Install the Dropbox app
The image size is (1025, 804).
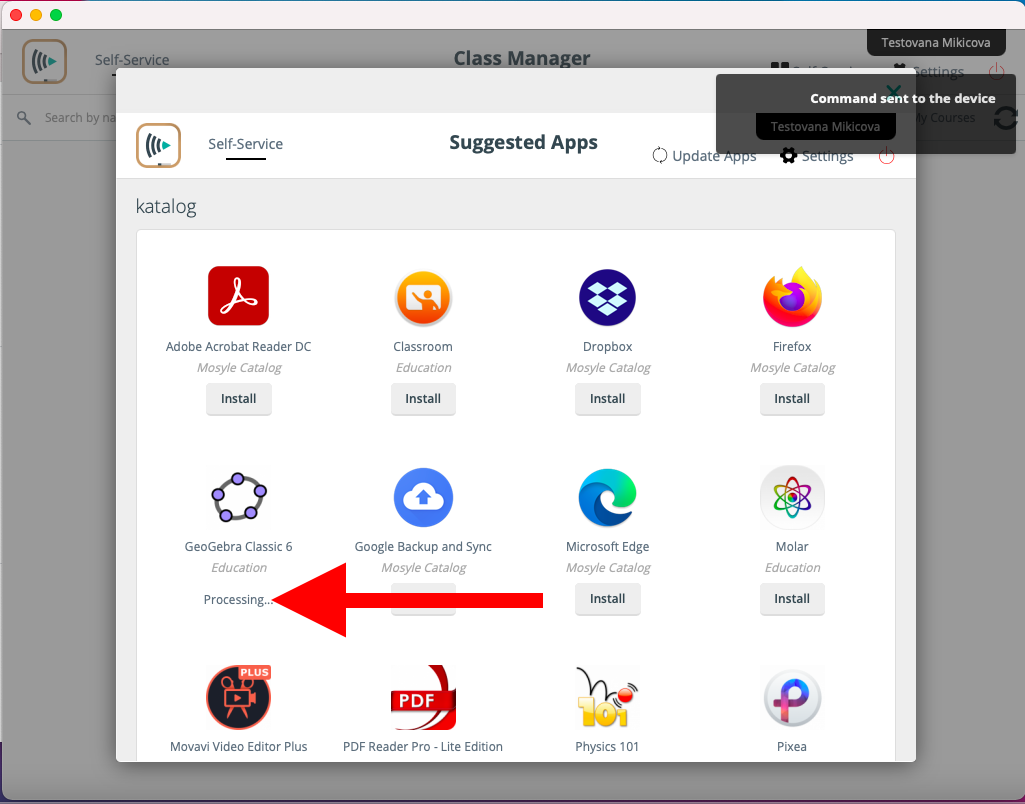pos(607,398)
